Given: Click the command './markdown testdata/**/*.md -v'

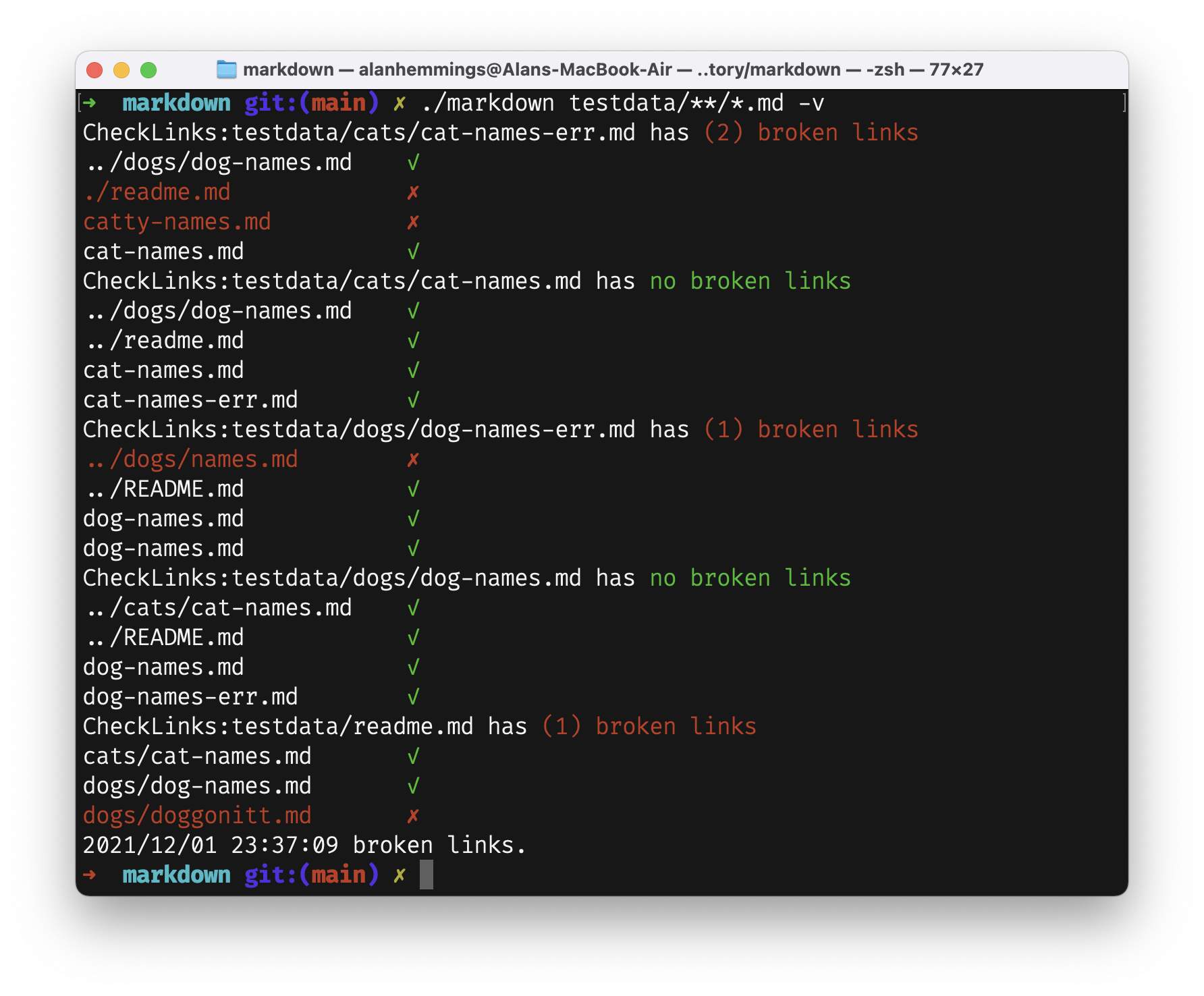Looking at the screenshot, I should click(622, 103).
